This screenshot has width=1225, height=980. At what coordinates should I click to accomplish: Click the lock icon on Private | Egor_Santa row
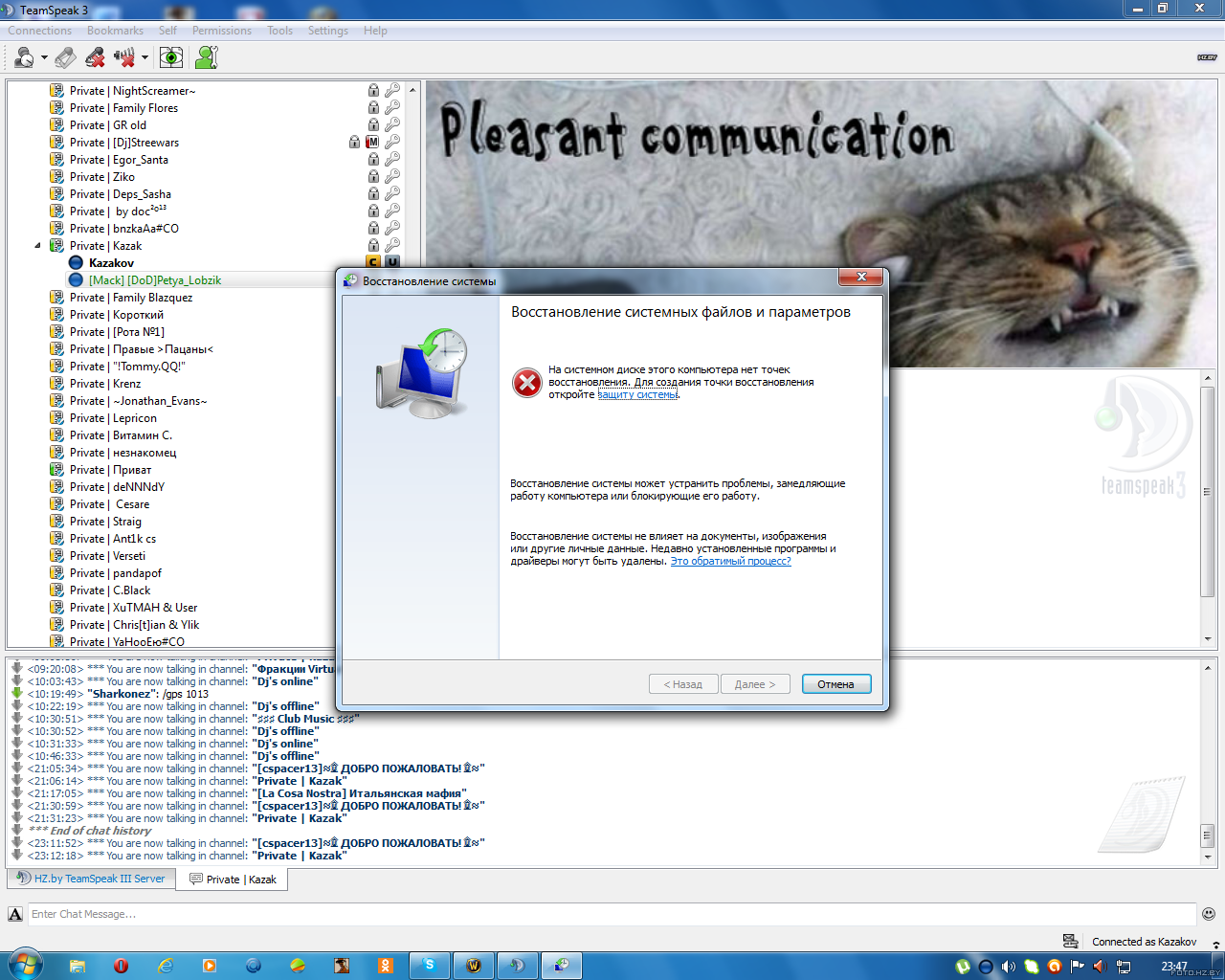(373, 159)
